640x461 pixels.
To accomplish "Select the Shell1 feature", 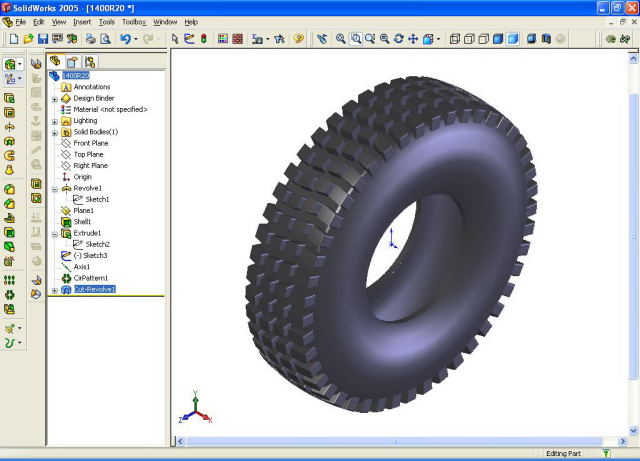I will click(x=82, y=222).
